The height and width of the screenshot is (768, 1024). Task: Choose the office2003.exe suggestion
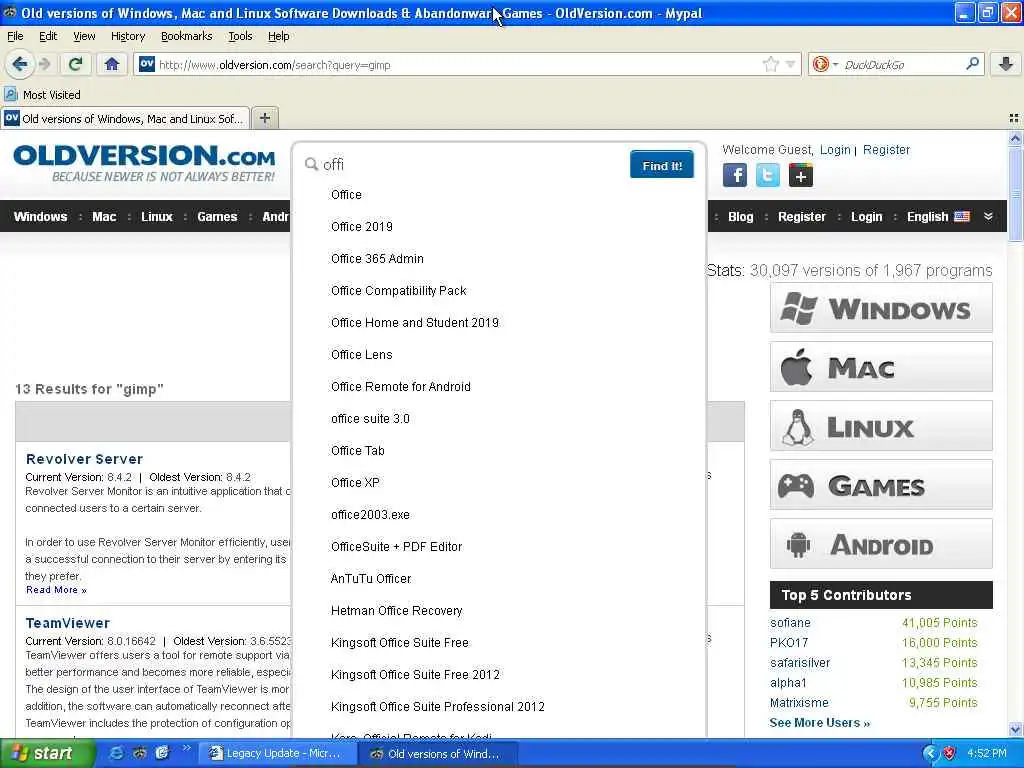[x=370, y=515]
